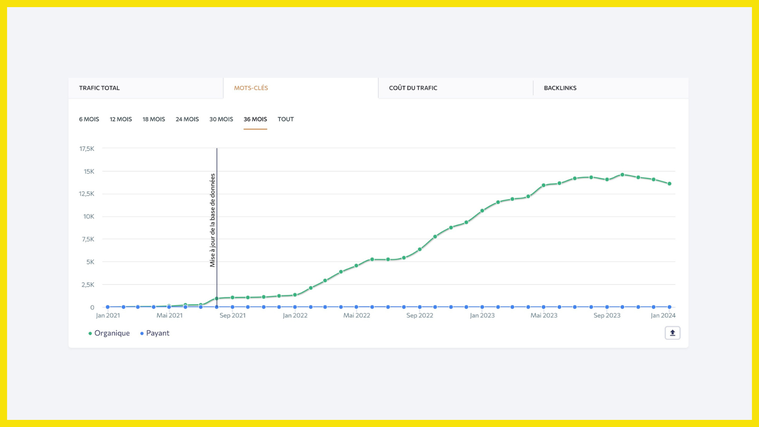Toggle the Payant legend series
759x427 pixels.
tap(155, 333)
